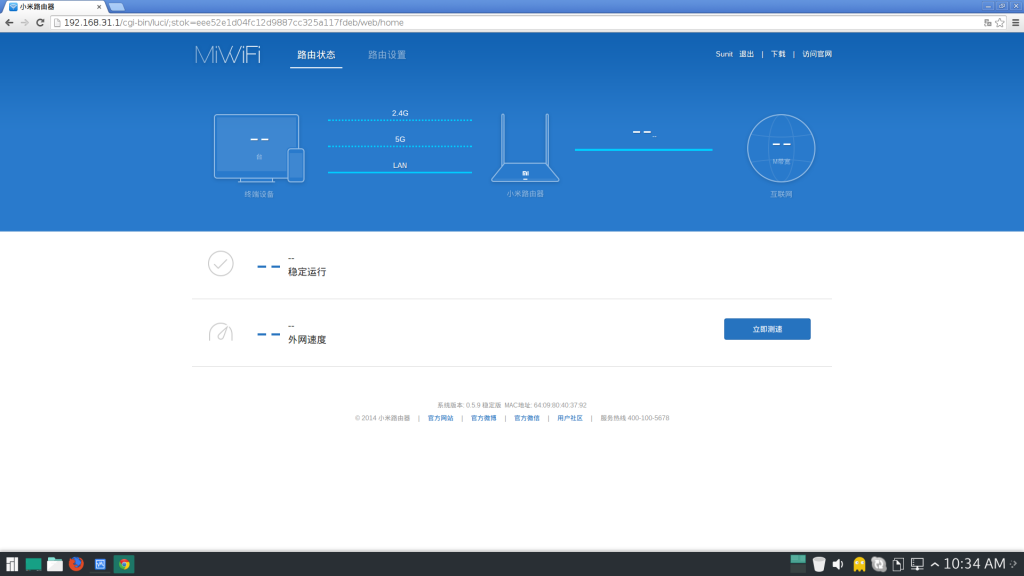This screenshot has width=1024, height=576.
Task: Go back using the browser back arrow
Action: pyautogui.click(x=9, y=23)
